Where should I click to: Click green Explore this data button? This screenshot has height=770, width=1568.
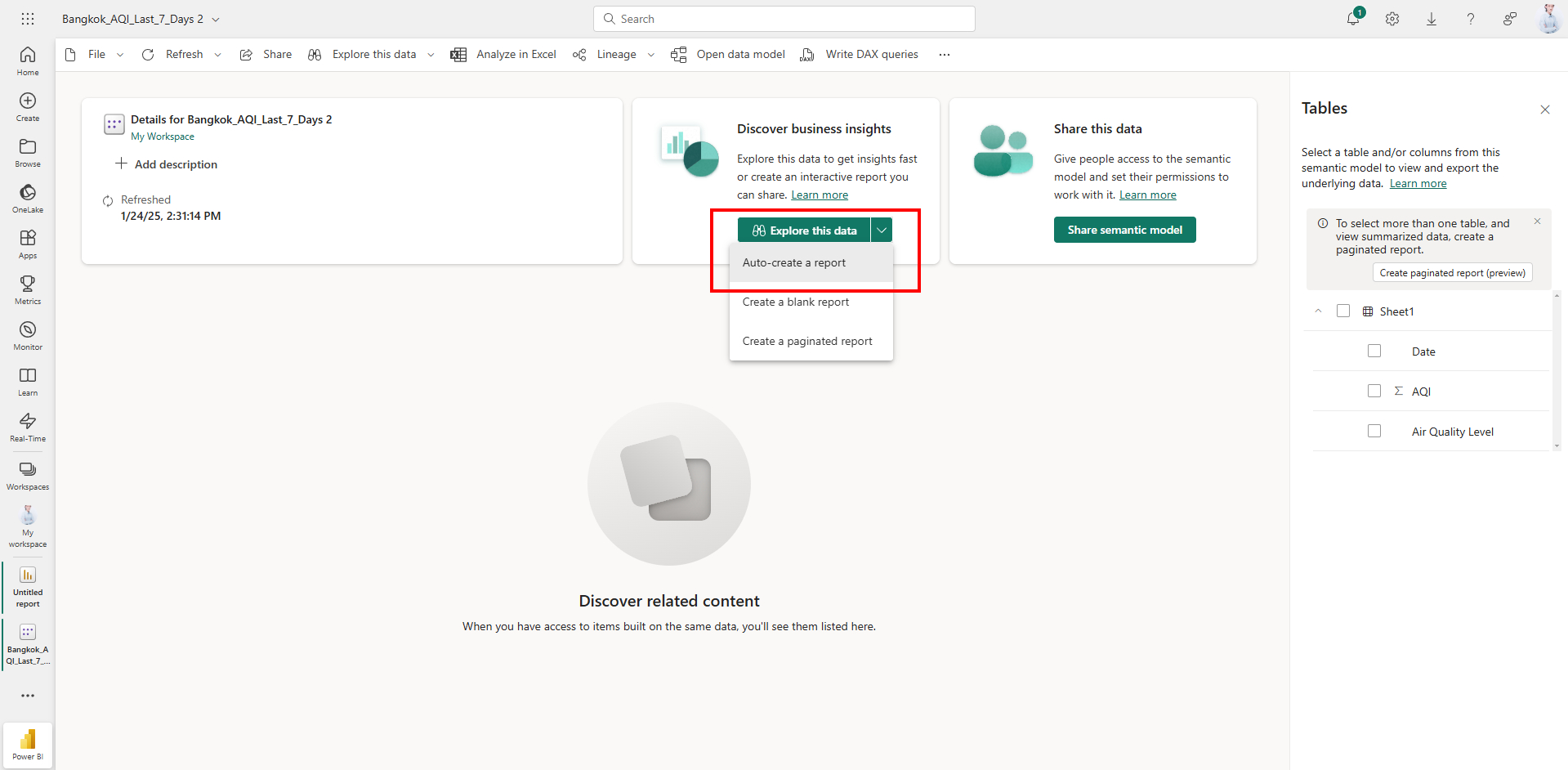[x=804, y=231]
